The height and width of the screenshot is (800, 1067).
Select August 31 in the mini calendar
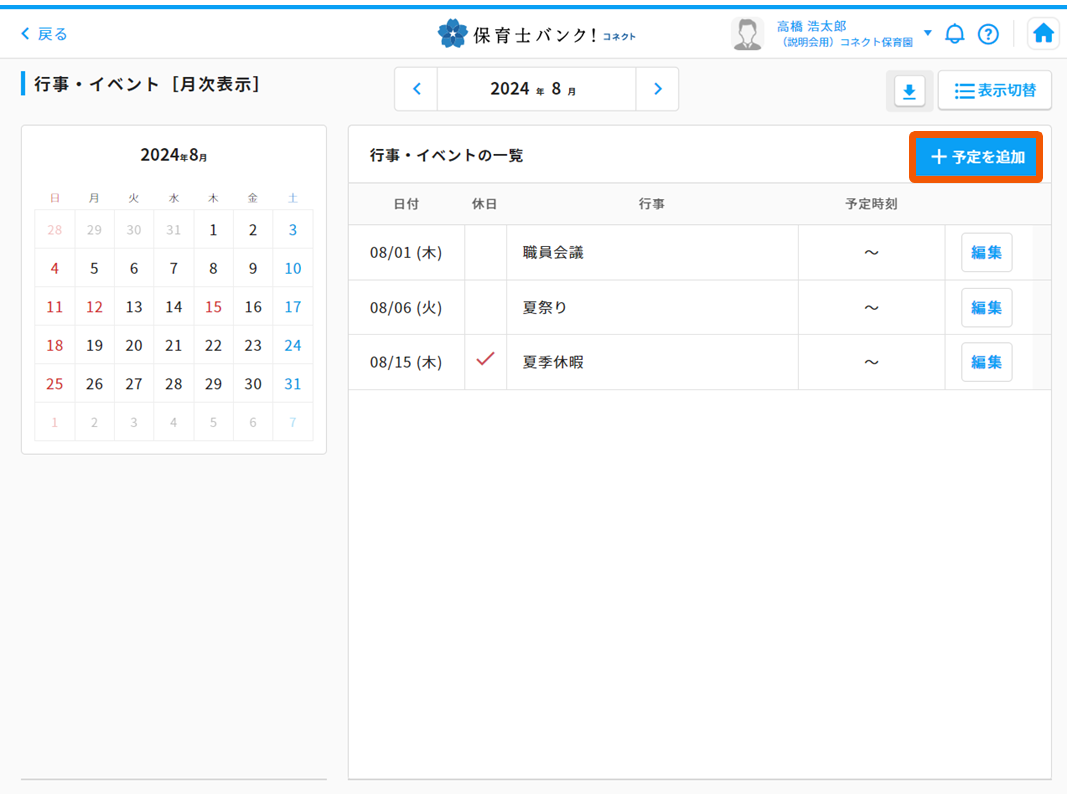point(292,384)
